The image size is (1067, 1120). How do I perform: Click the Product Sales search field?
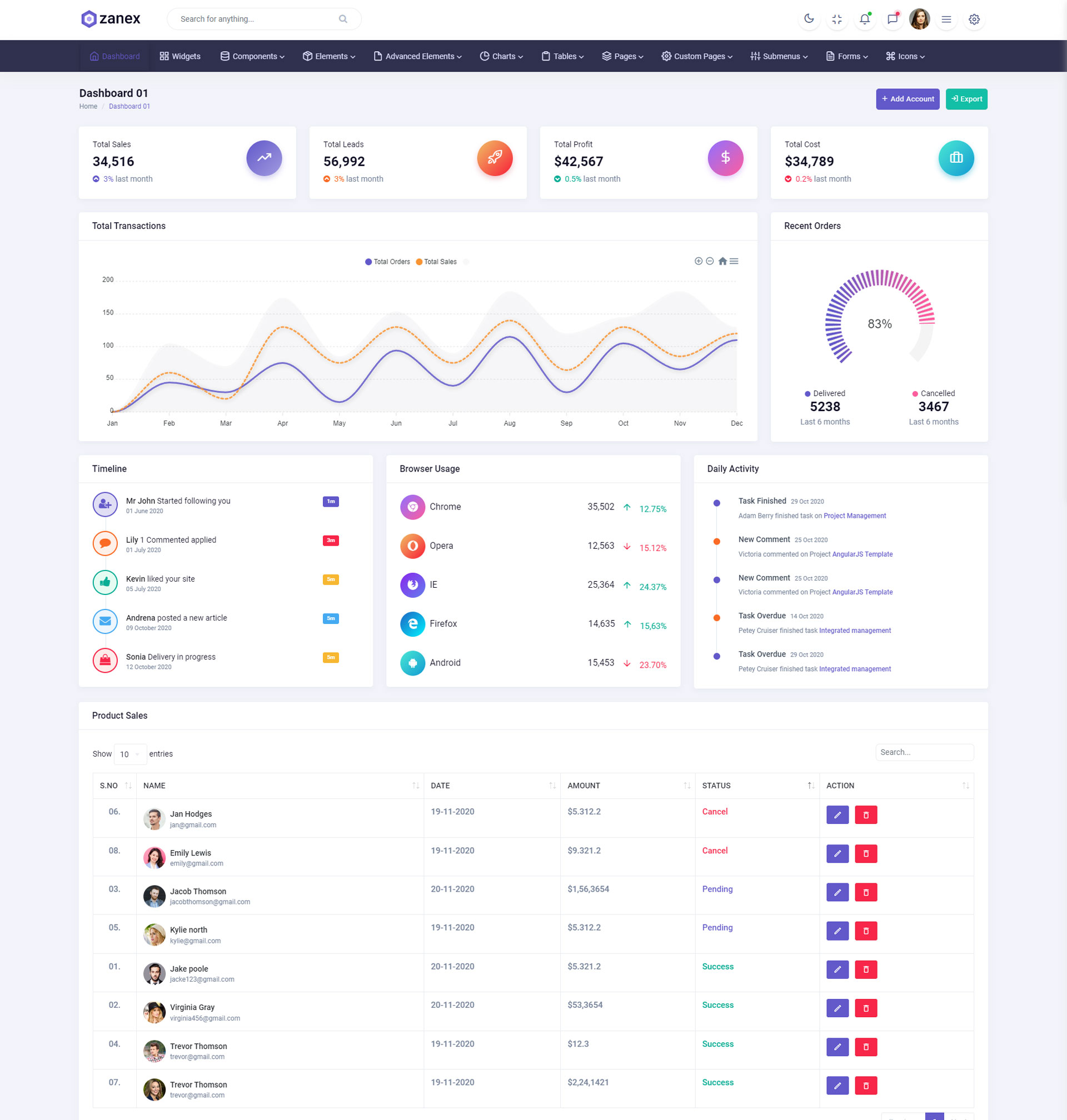(924, 752)
